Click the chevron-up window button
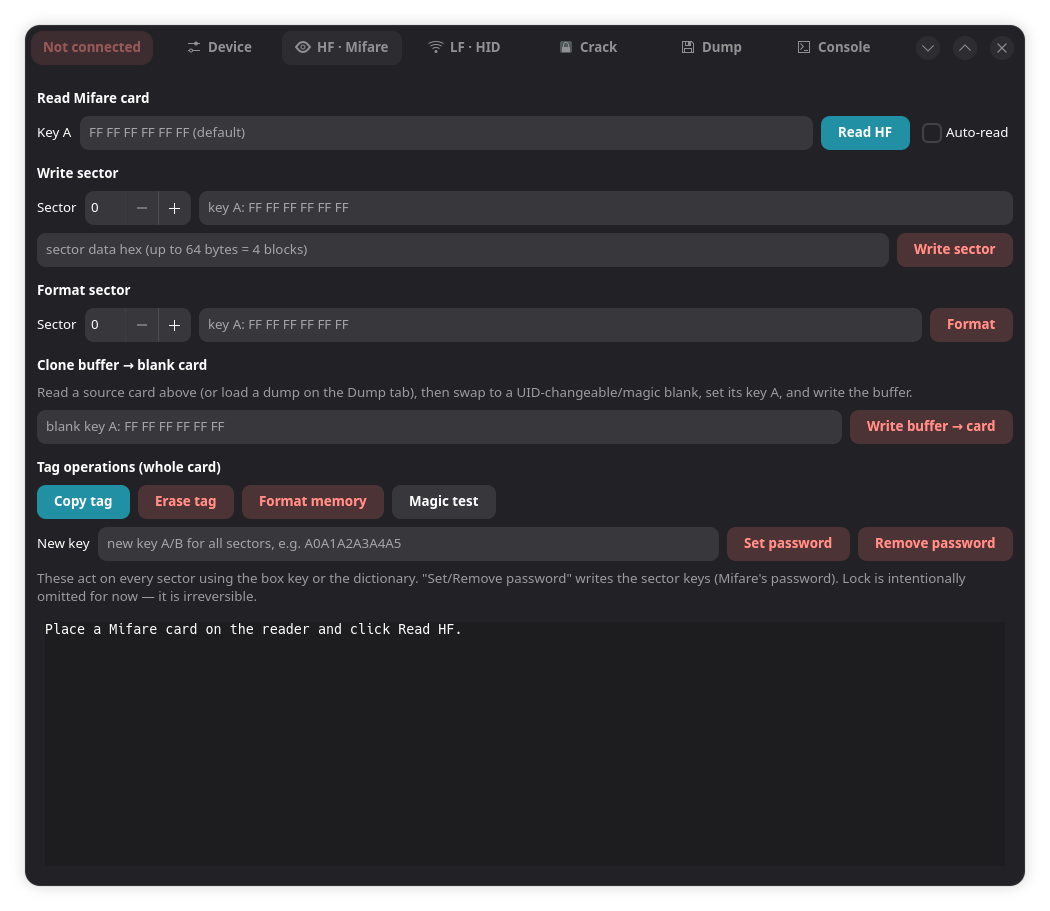Screen dimensions: 1050x911 tap(965, 48)
